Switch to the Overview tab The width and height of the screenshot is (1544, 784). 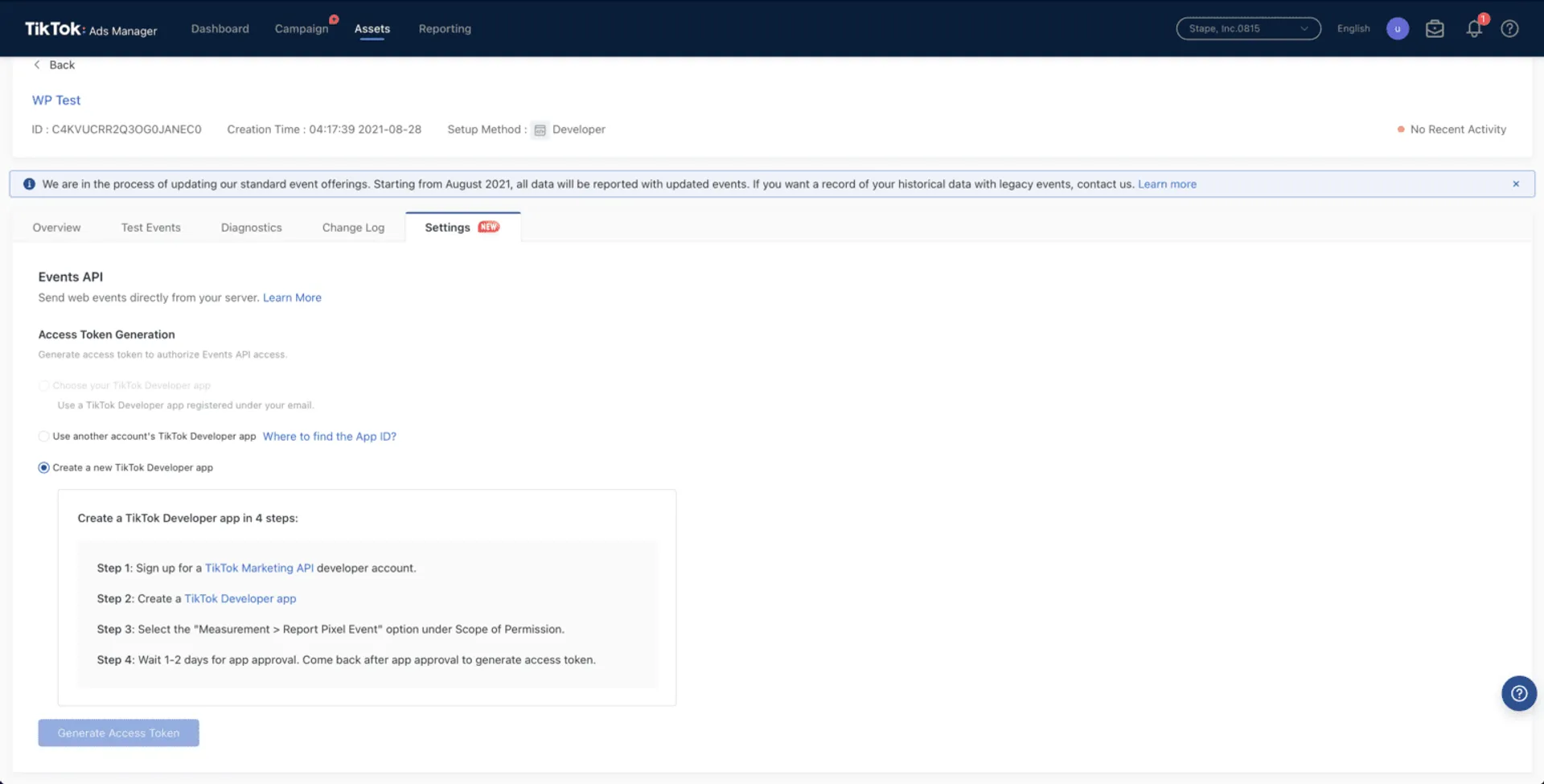coord(56,228)
